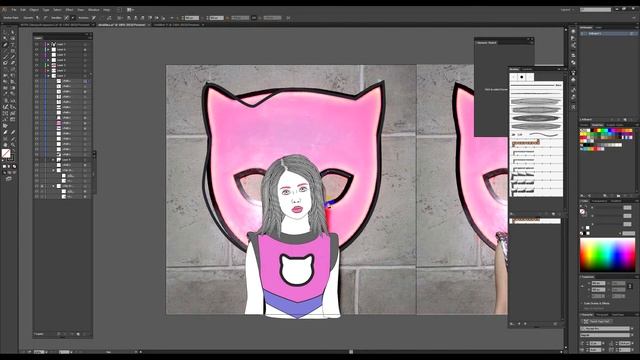Click the horizontal scrollbar thumb below canvas
This screenshot has height=360, width=640.
coord(351,352)
